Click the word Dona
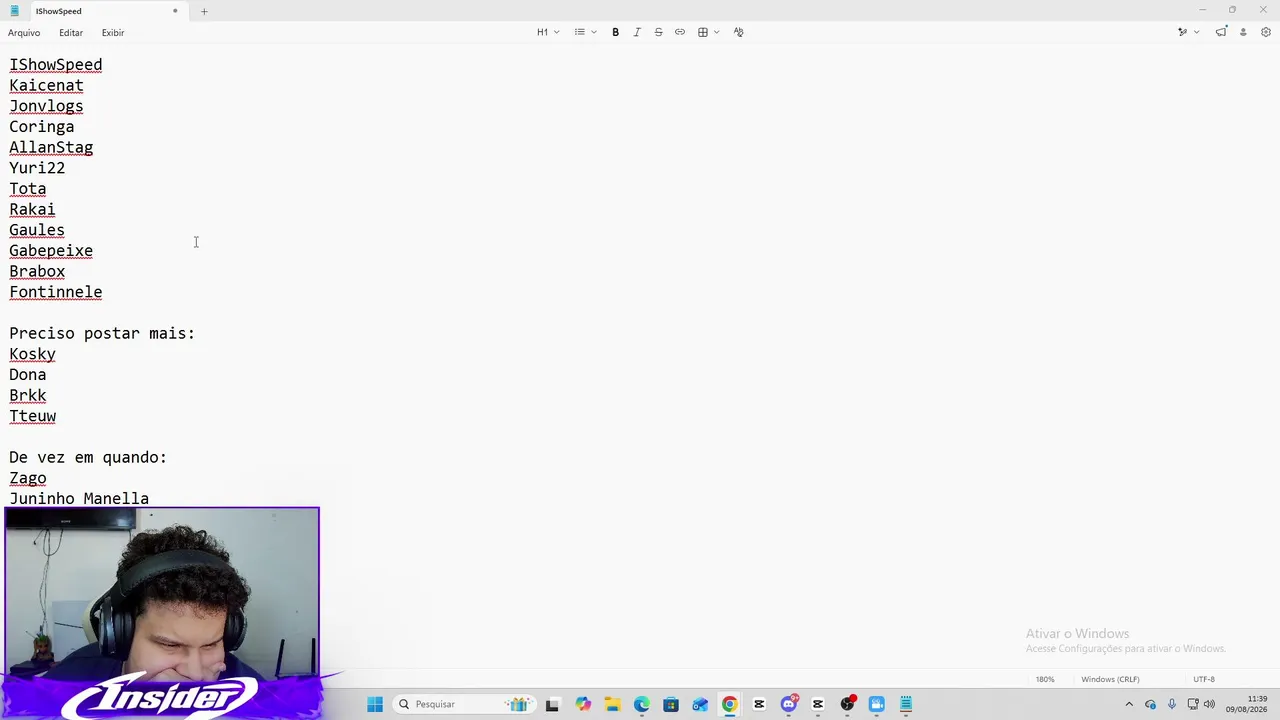1280x720 pixels. point(28,375)
